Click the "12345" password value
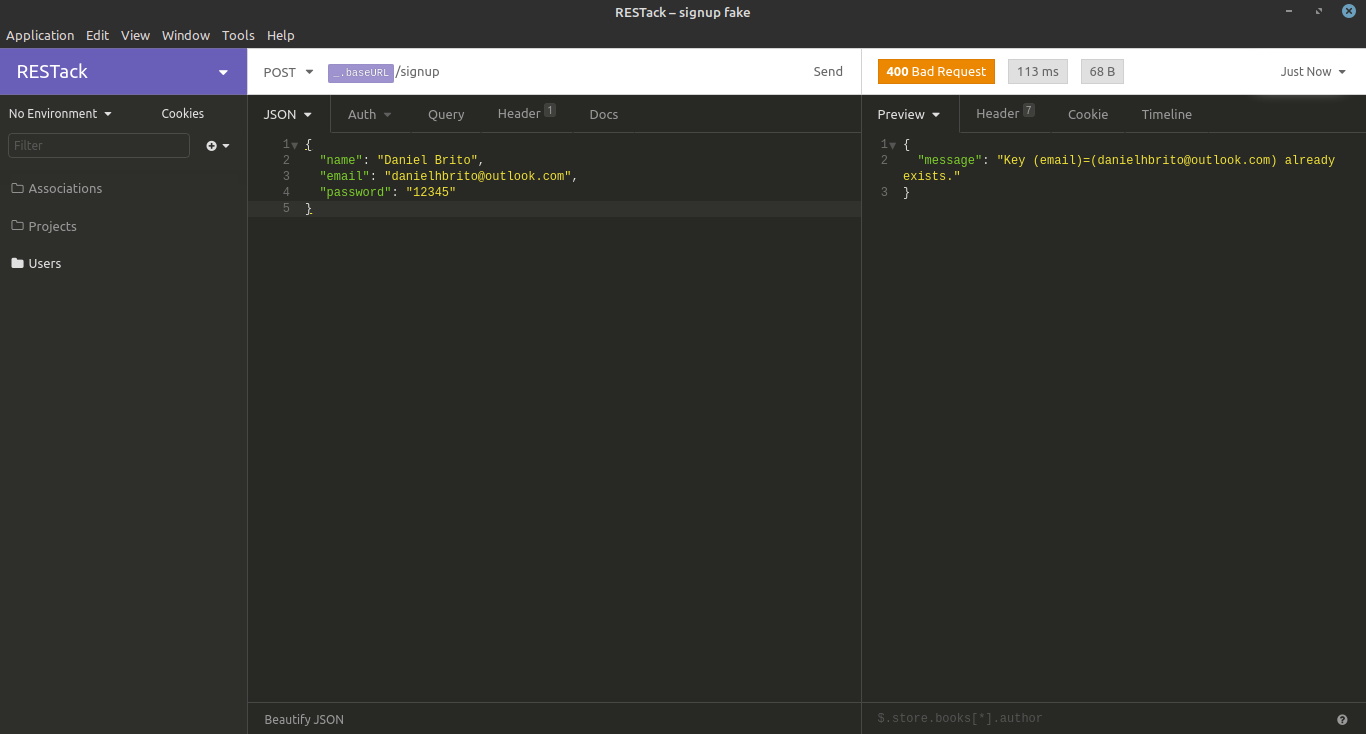The height and width of the screenshot is (734, 1366). click(x=431, y=192)
